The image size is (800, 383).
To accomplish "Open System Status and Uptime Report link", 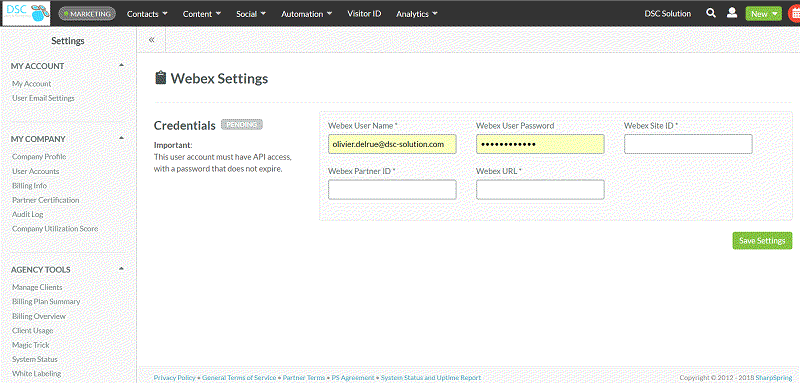I will pos(431,378).
